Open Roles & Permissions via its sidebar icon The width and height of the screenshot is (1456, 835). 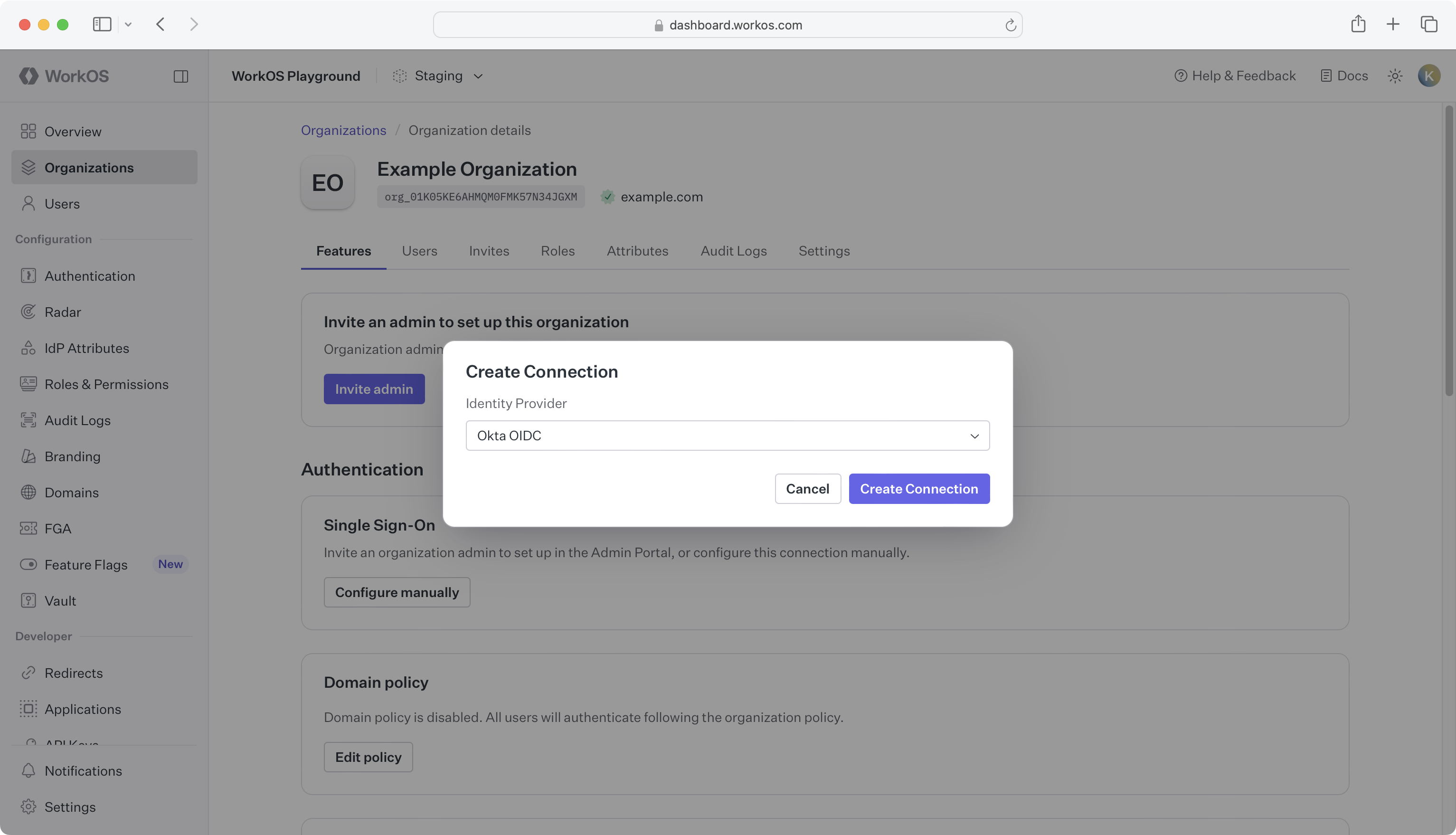tap(29, 384)
